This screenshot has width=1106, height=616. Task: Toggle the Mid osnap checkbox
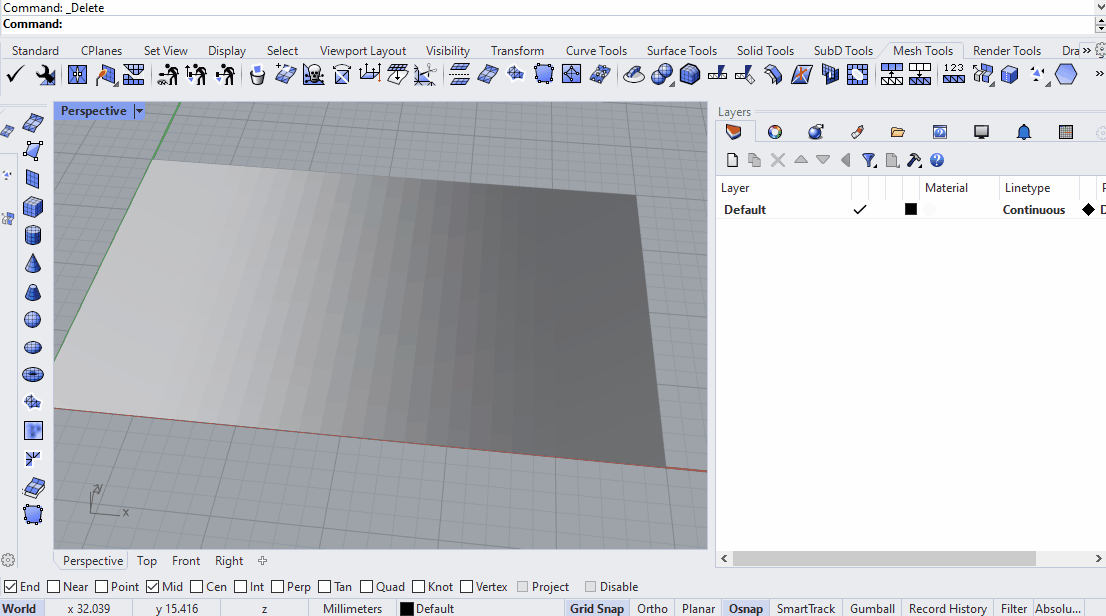(x=152, y=586)
